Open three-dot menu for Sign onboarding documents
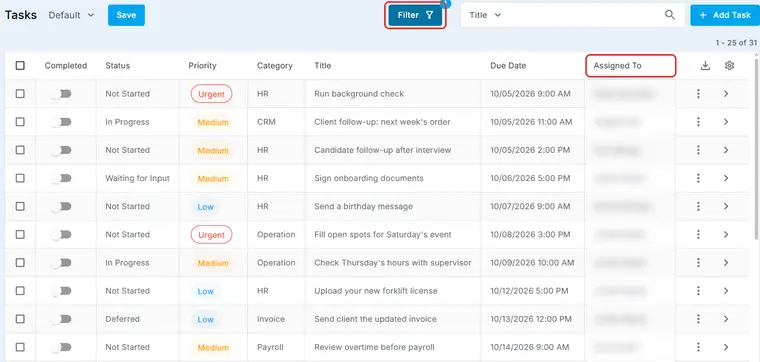760x362 pixels. (698, 178)
